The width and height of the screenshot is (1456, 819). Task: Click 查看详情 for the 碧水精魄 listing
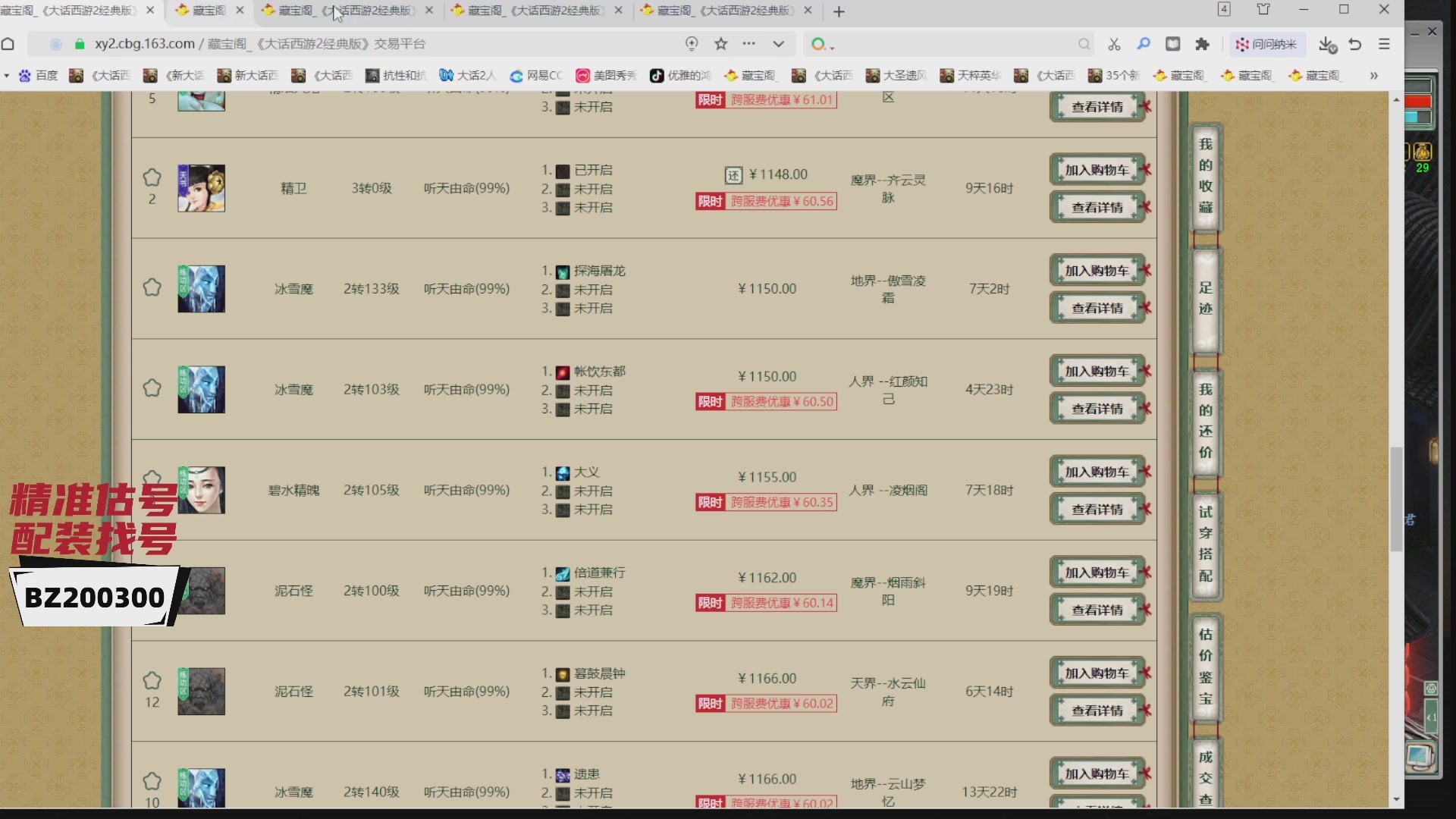tap(1097, 510)
